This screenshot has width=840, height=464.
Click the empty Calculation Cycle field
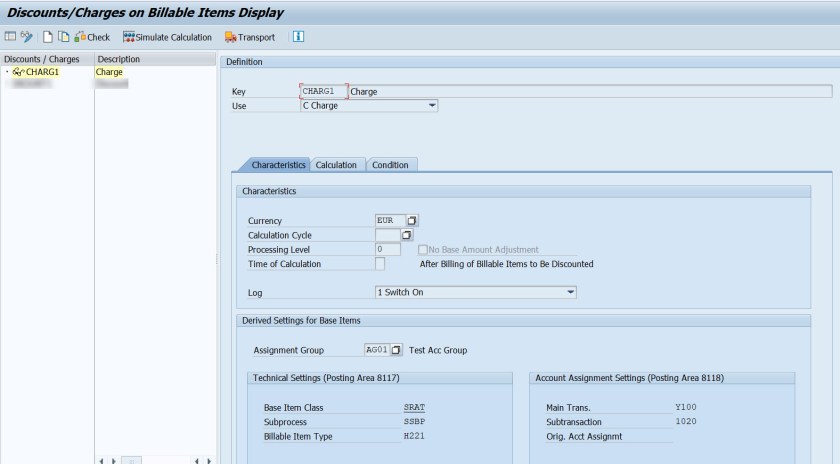387,235
